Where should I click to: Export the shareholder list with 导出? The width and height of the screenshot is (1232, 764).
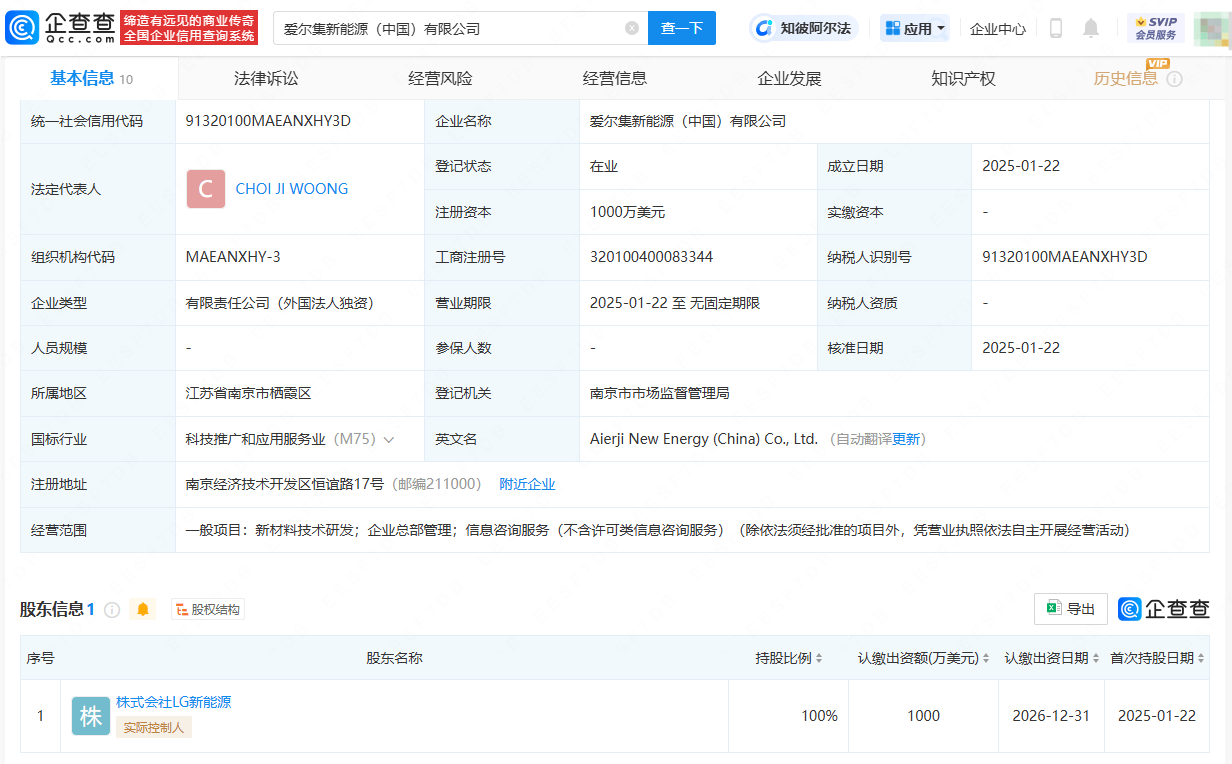[1071, 609]
